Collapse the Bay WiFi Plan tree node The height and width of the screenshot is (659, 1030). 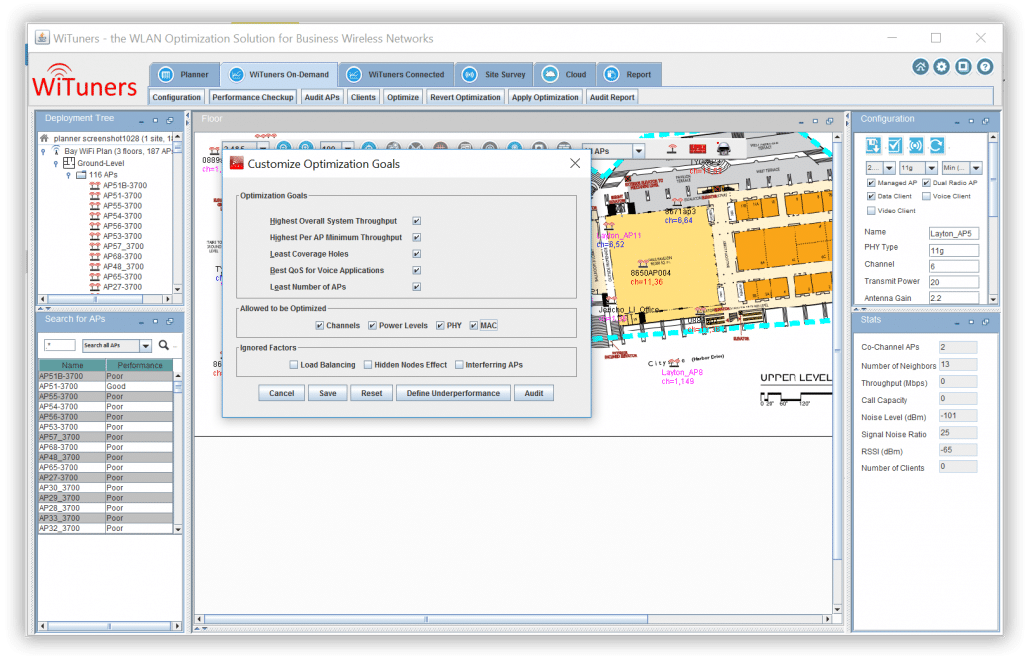point(43,151)
